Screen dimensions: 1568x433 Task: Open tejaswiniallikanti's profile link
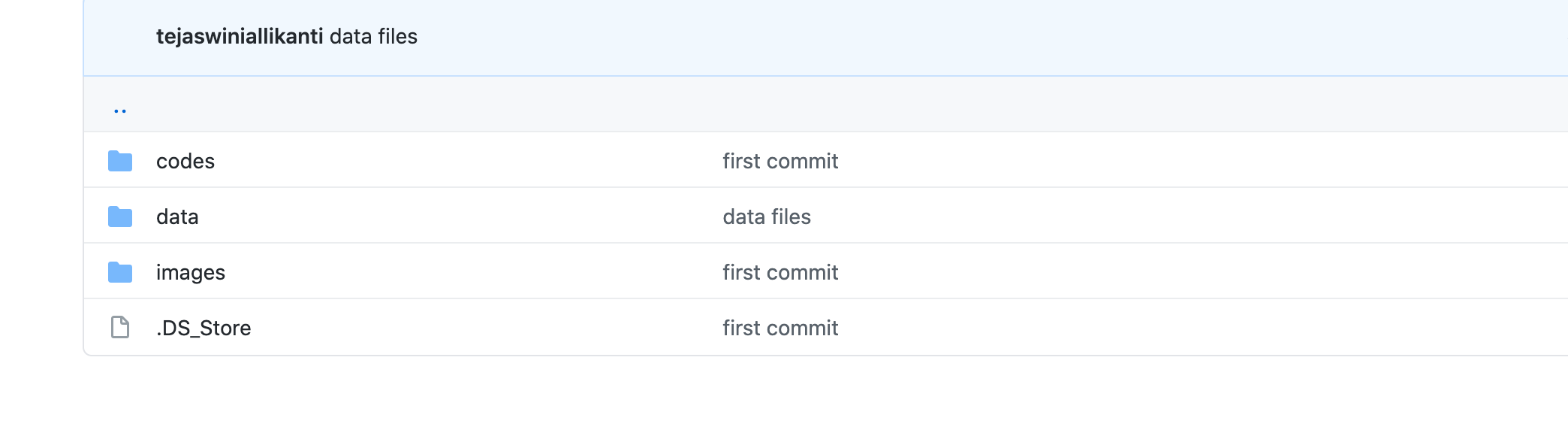(x=240, y=36)
